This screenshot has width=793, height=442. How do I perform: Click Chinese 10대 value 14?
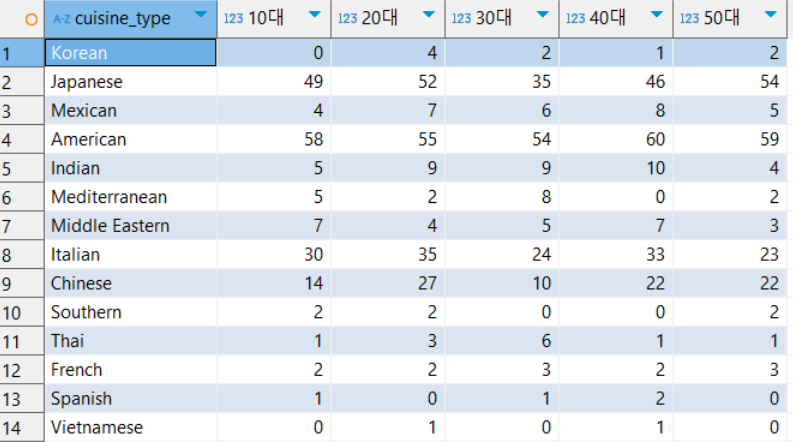pyautogui.click(x=274, y=283)
